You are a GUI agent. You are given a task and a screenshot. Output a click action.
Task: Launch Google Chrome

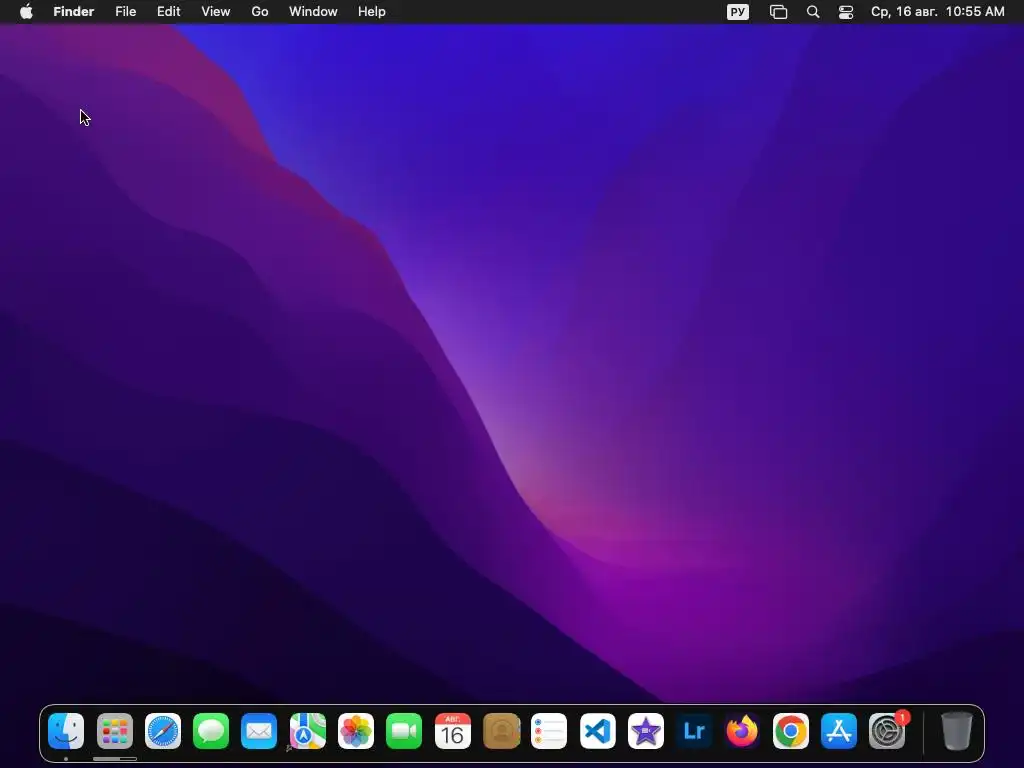coord(791,731)
